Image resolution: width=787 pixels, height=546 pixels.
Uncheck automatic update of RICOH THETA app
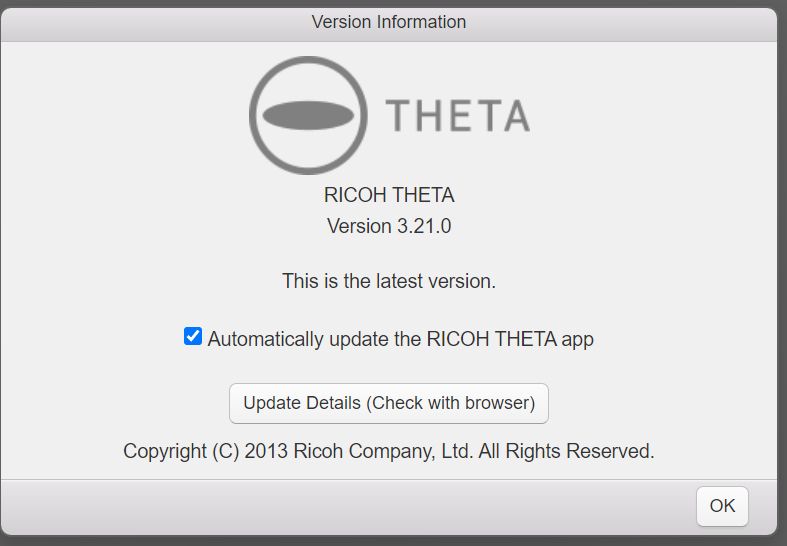tap(193, 336)
